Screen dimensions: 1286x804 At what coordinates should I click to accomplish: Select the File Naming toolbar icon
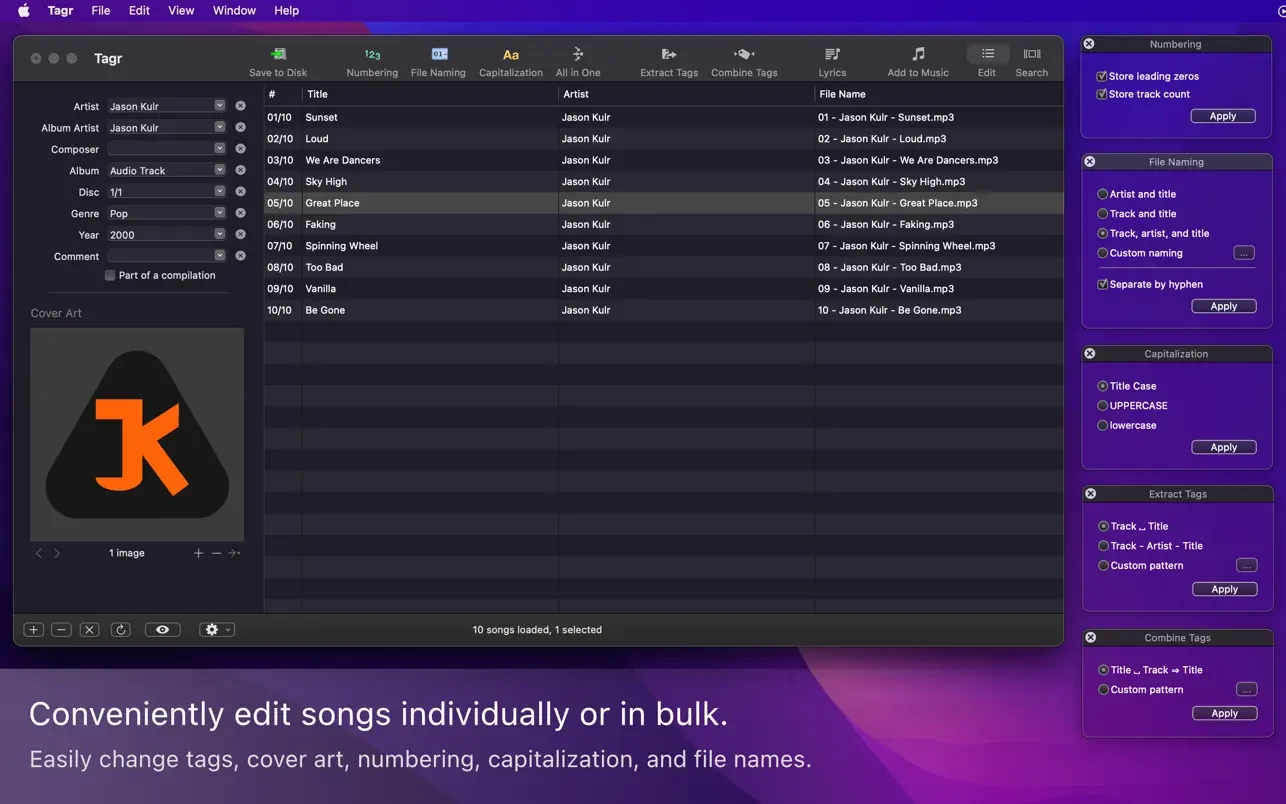437,58
